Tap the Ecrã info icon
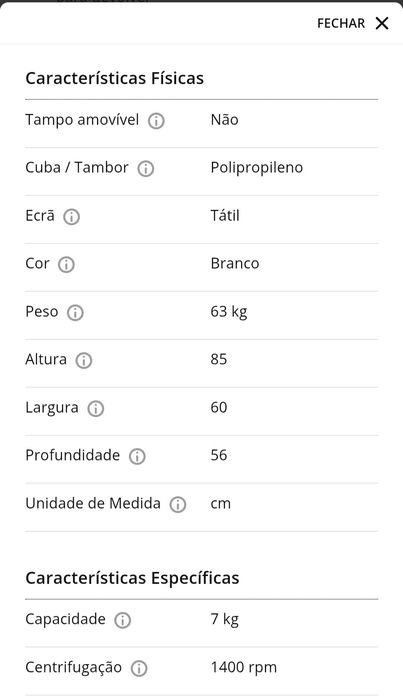Screen dimensions: 403x699 71,217
